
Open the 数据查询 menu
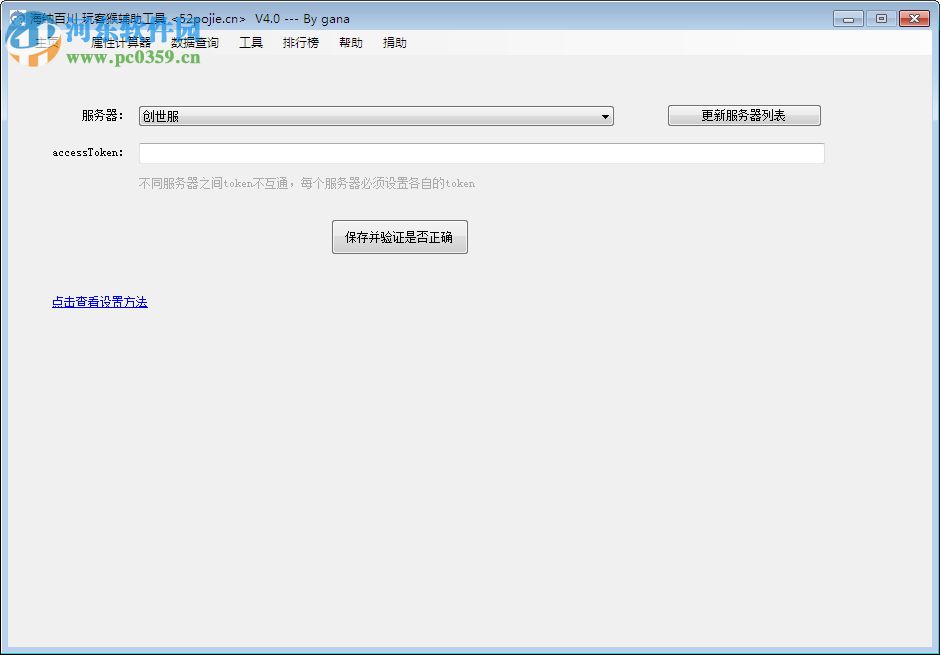tap(196, 42)
